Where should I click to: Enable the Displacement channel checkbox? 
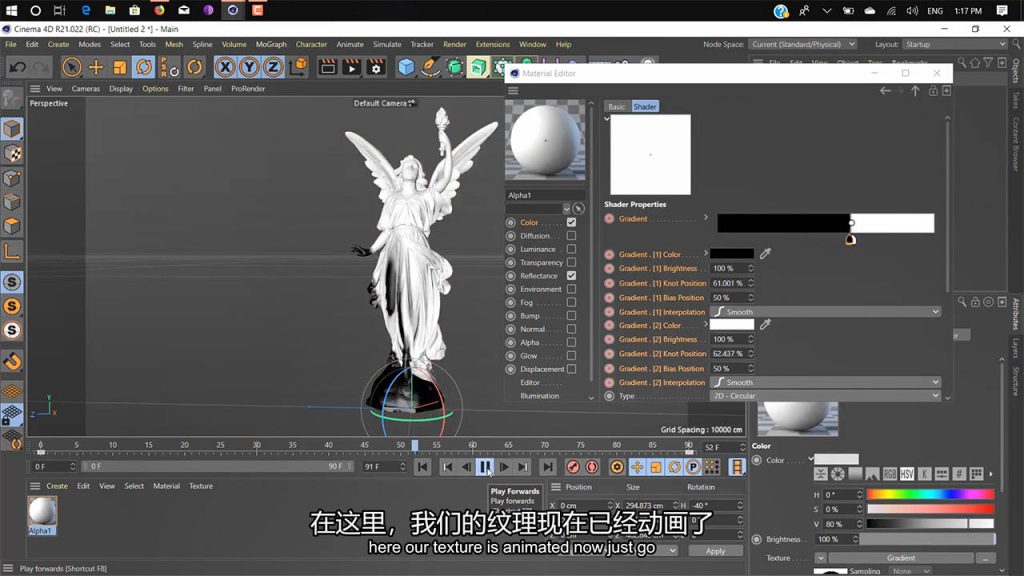click(571, 369)
